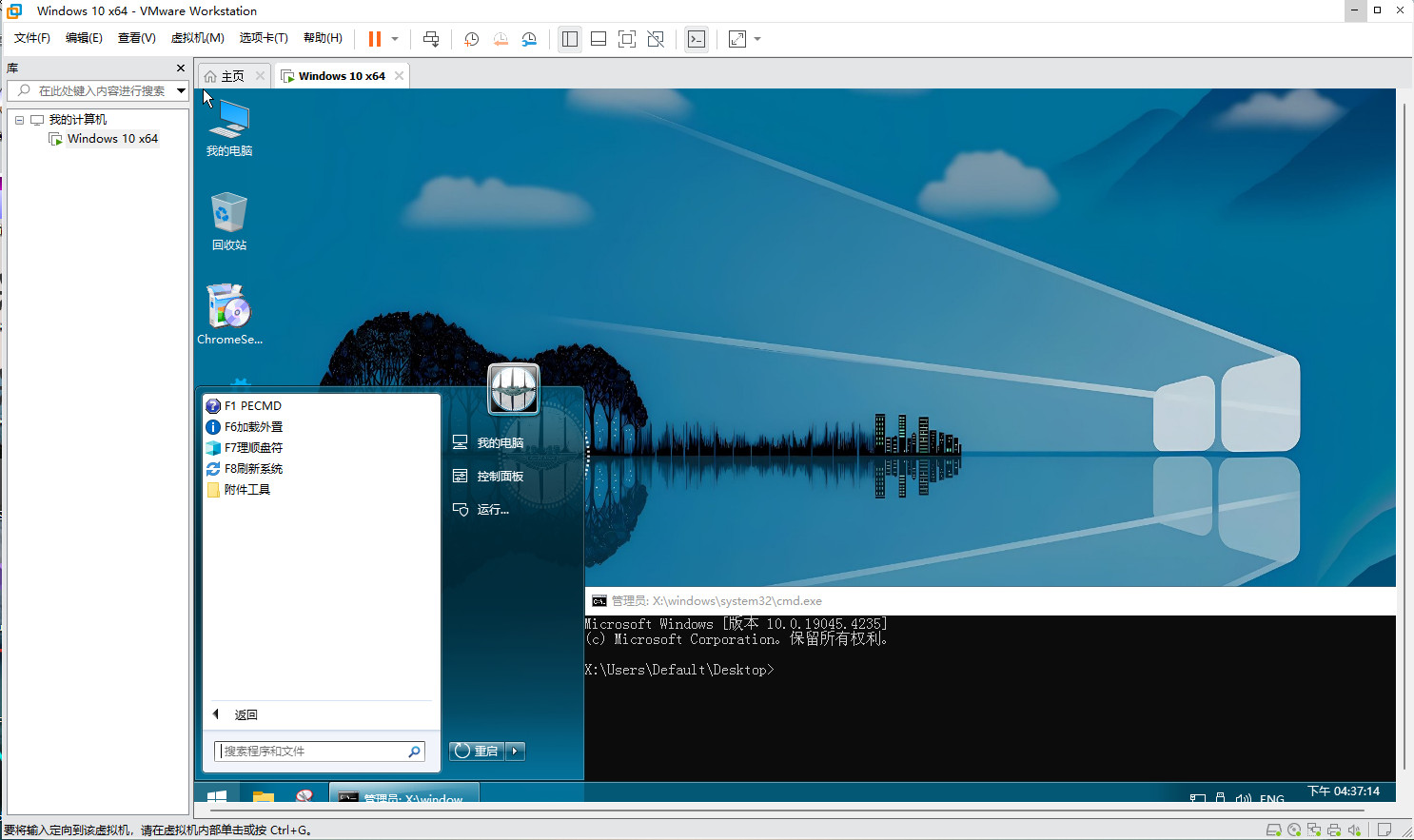The height and width of the screenshot is (840, 1414).
Task: Close the 库 library panel
Action: 181,68
